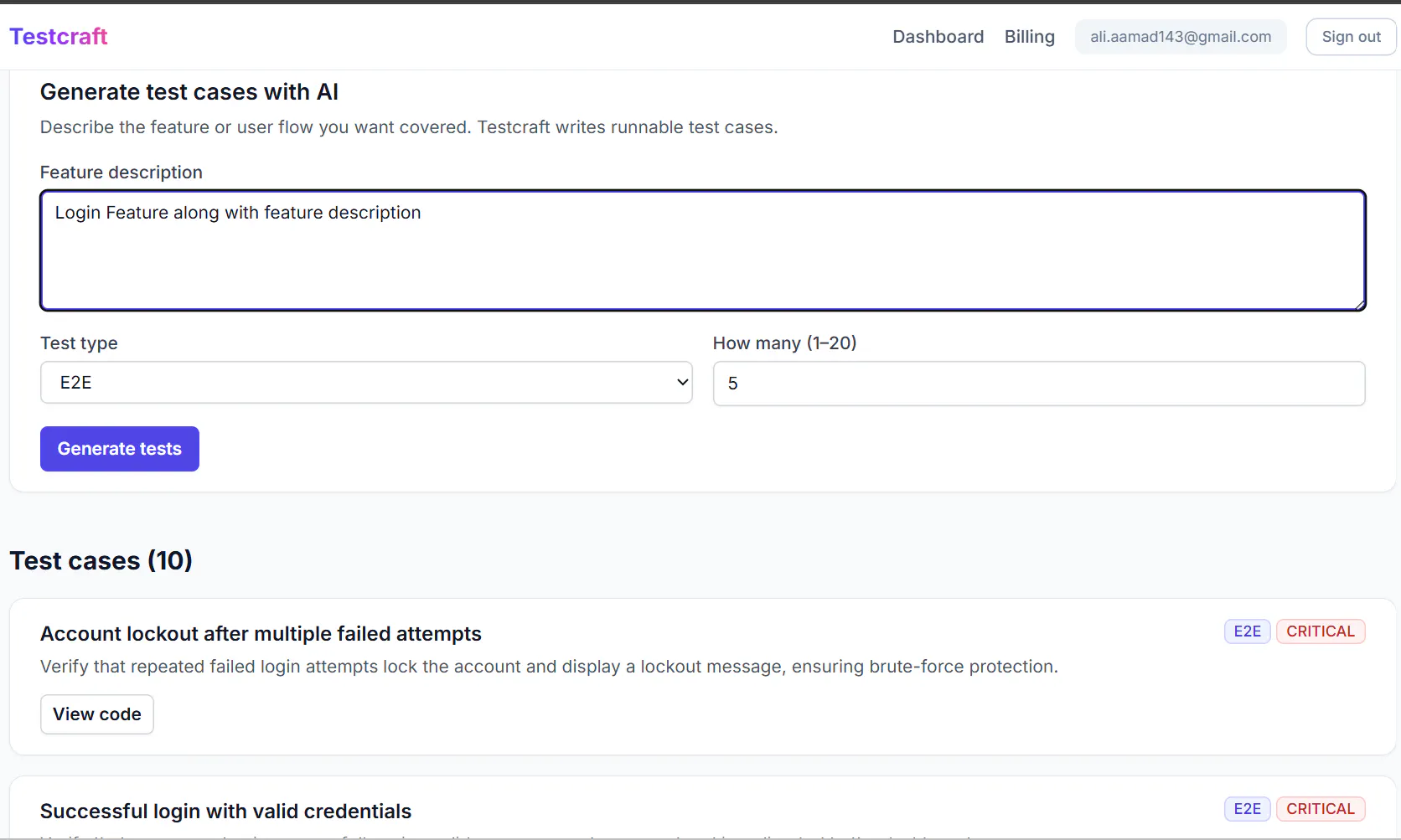Click CRITICAL badge on Account lockout test
Image resolution: width=1401 pixels, height=840 pixels.
click(x=1321, y=631)
